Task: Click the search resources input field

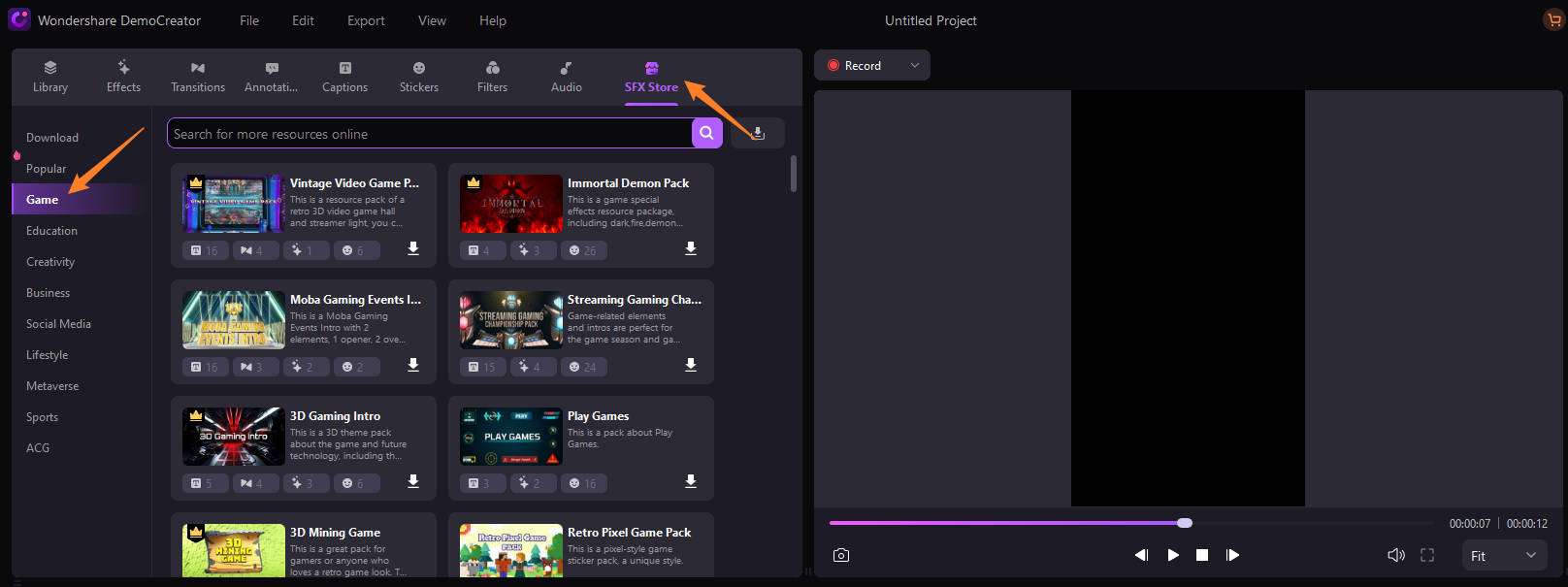Action: [429, 134]
